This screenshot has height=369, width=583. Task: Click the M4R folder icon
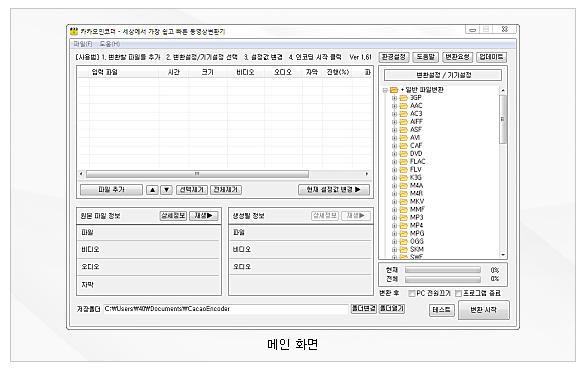coord(404,194)
